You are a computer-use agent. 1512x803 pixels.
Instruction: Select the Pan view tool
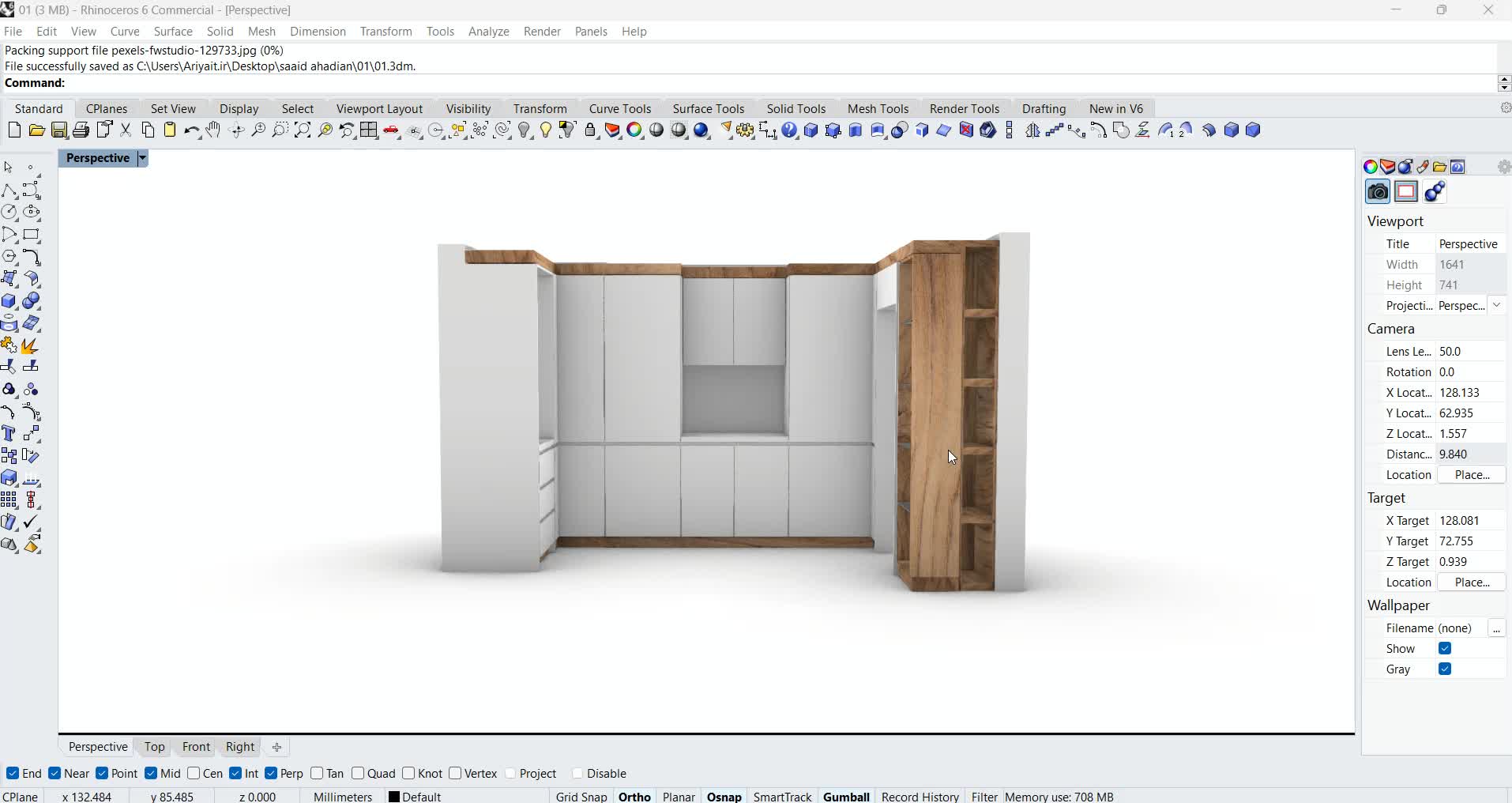pos(213,130)
